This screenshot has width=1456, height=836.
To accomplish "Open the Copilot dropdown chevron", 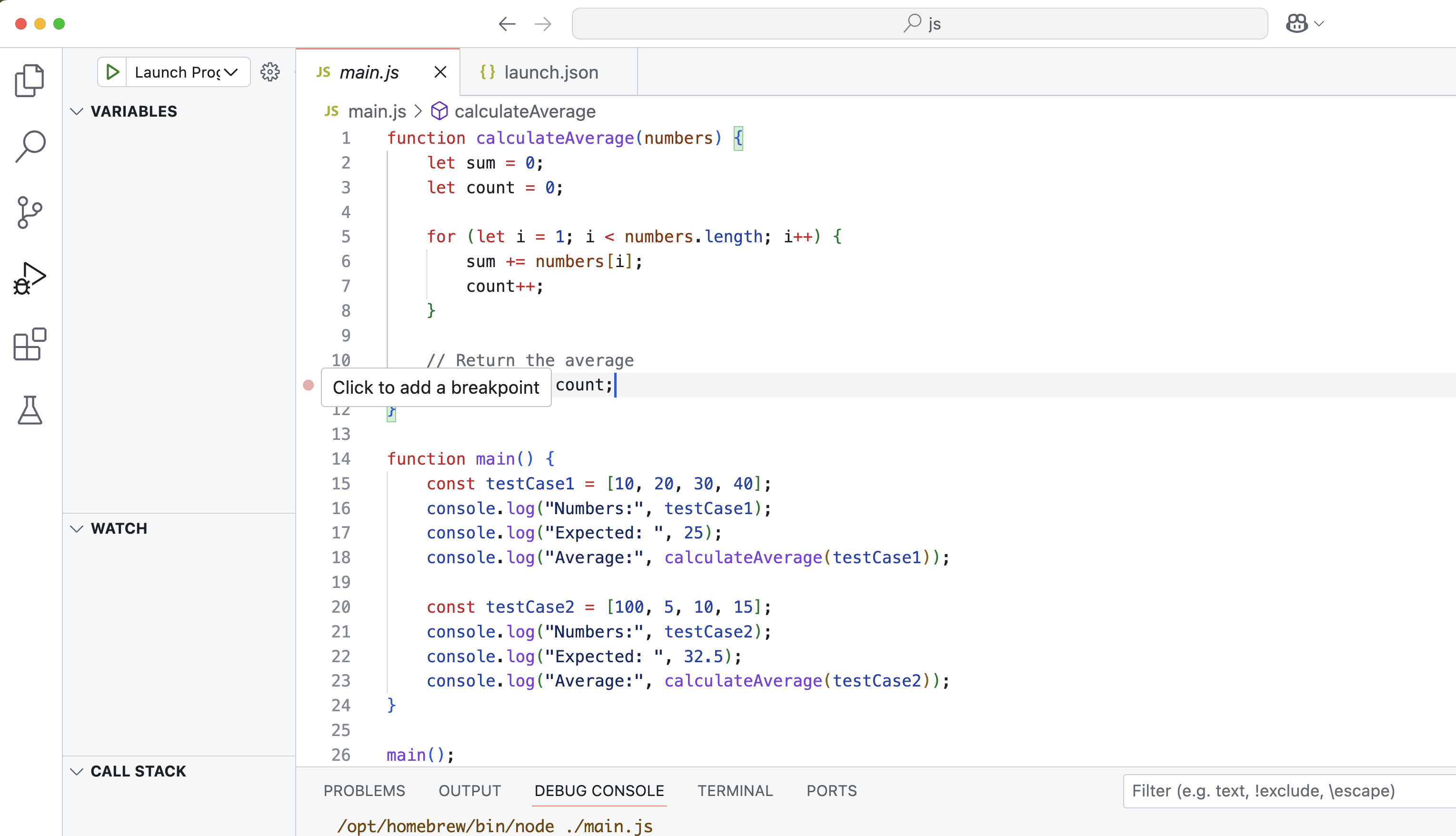I will pos(1319,23).
